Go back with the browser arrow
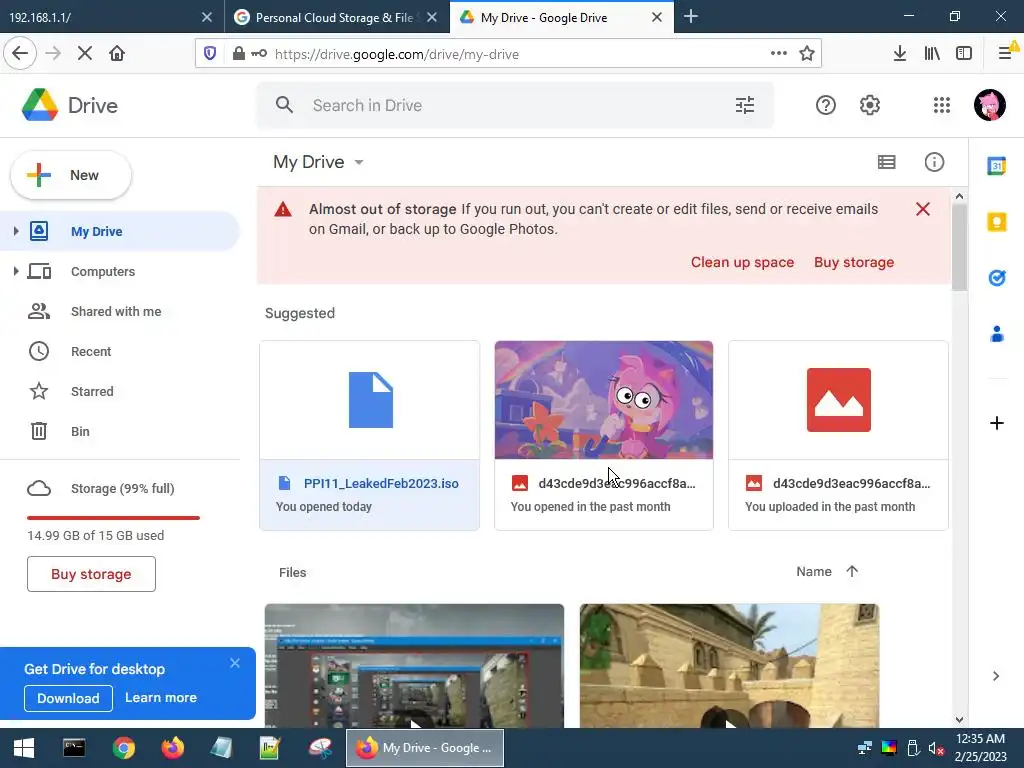The height and width of the screenshot is (768, 1024). coord(20,54)
